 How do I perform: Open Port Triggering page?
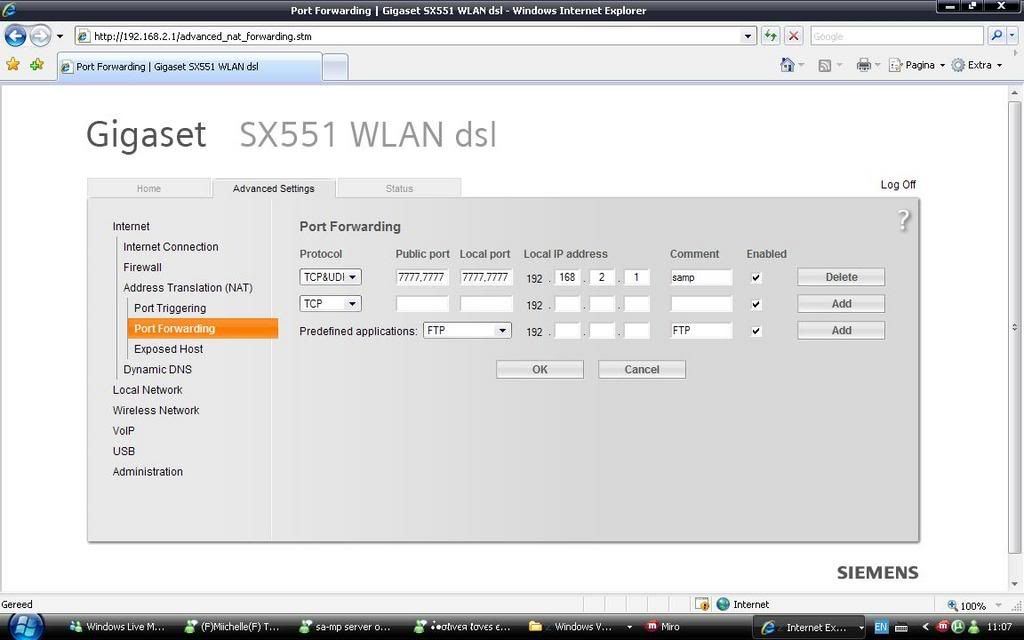pyautogui.click(x=170, y=308)
